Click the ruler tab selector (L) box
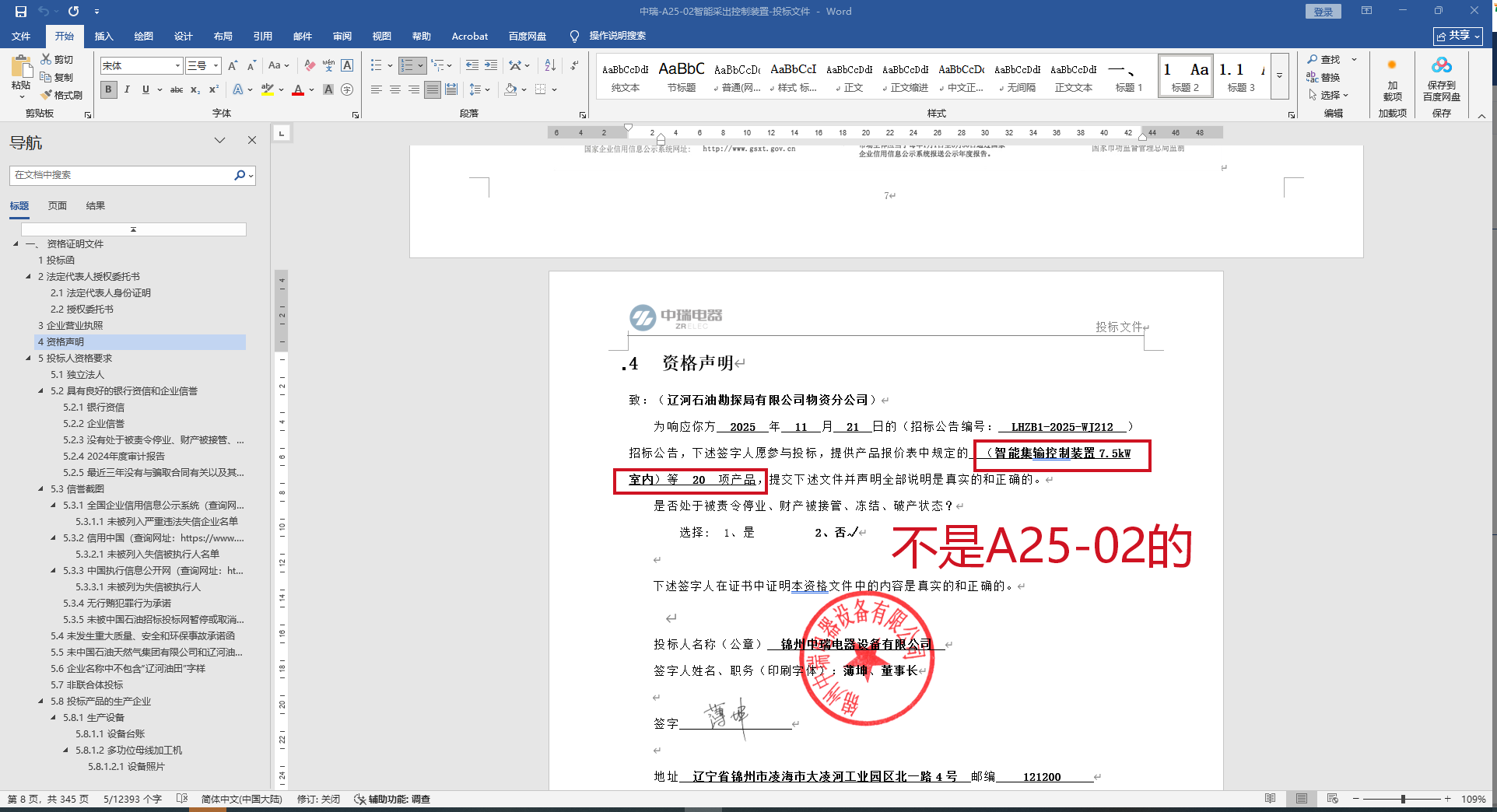1497x812 pixels. 282,133
